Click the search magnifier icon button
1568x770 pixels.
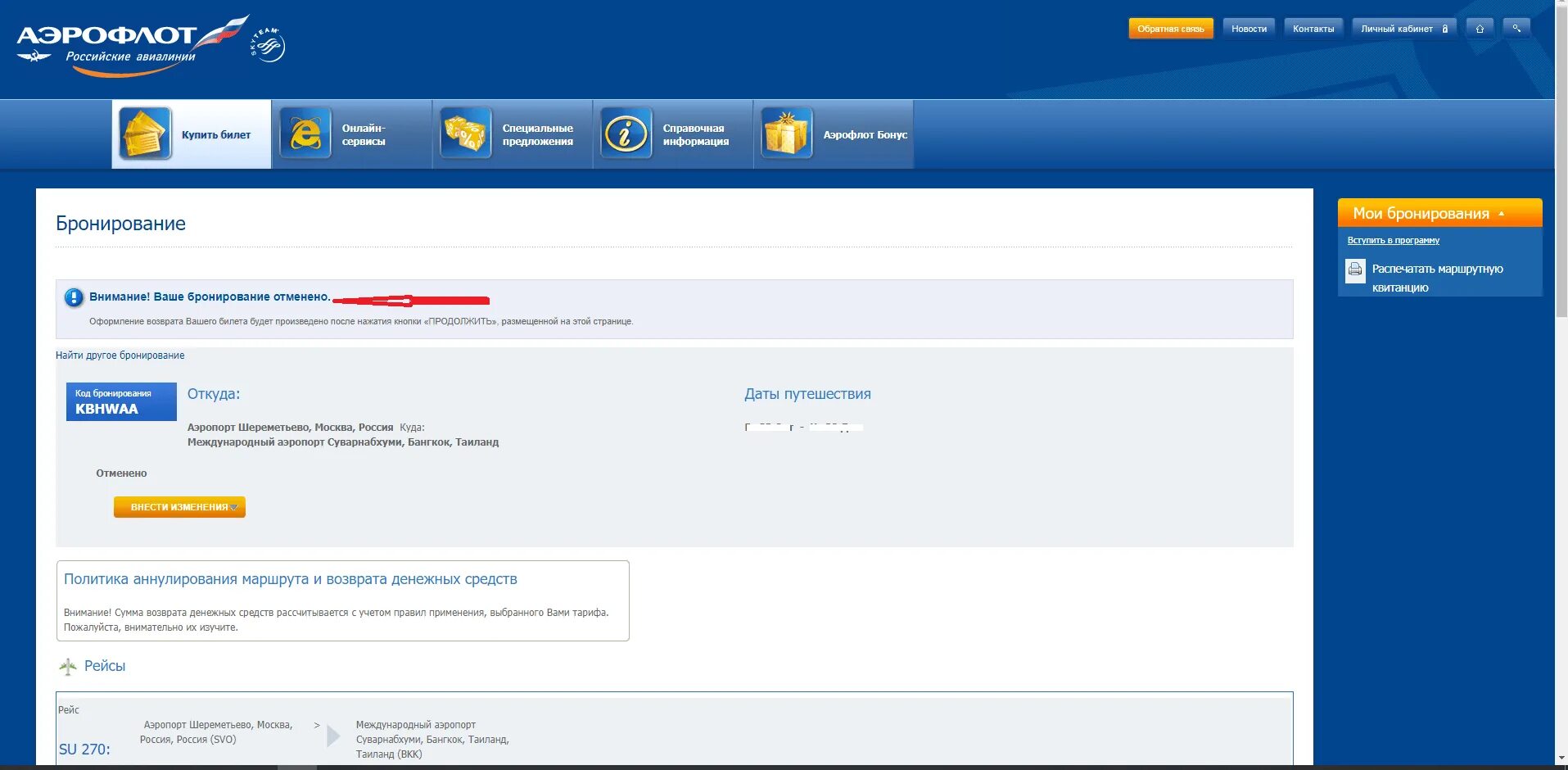[1516, 29]
